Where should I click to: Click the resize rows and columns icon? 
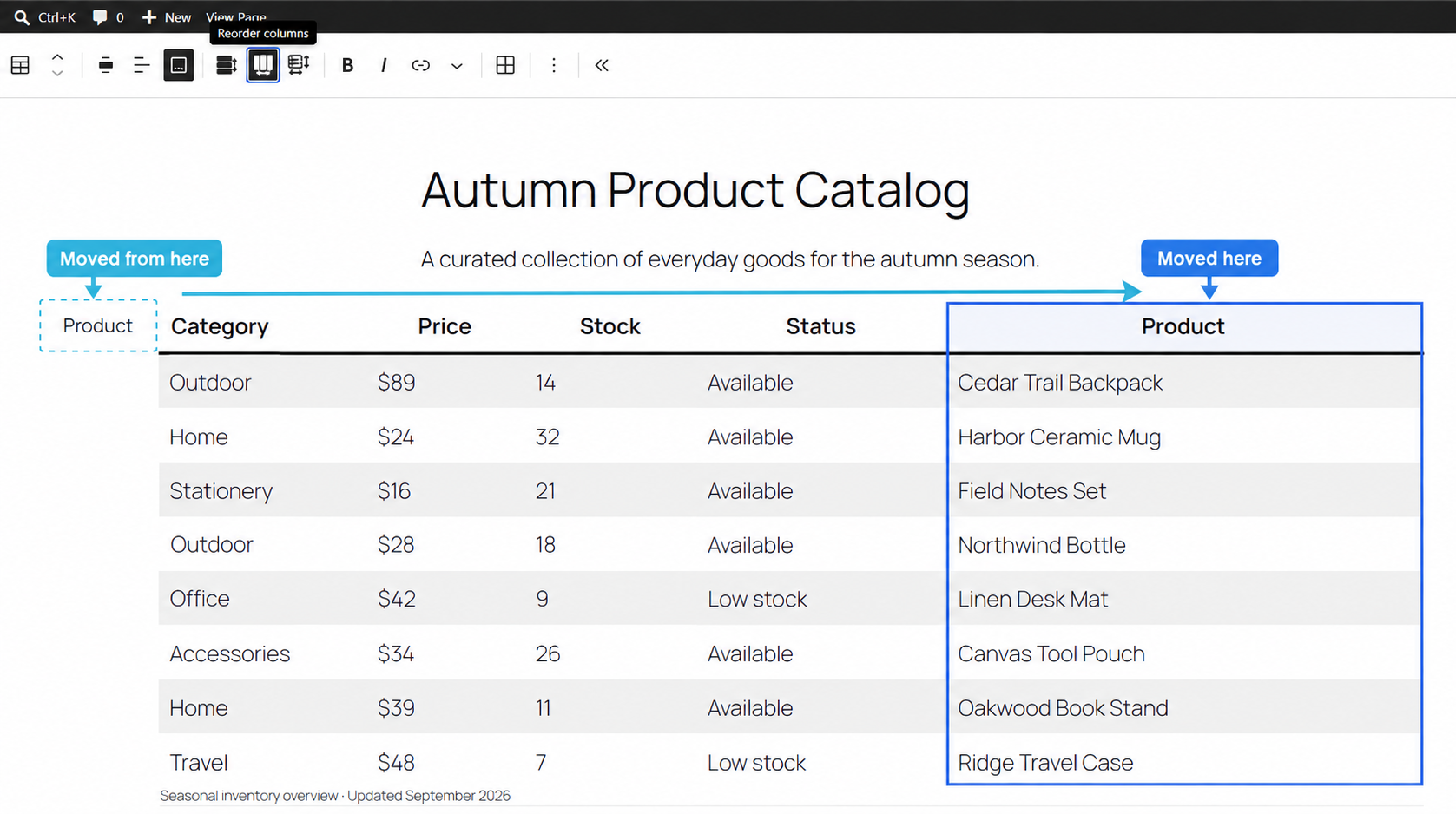click(x=299, y=65)
